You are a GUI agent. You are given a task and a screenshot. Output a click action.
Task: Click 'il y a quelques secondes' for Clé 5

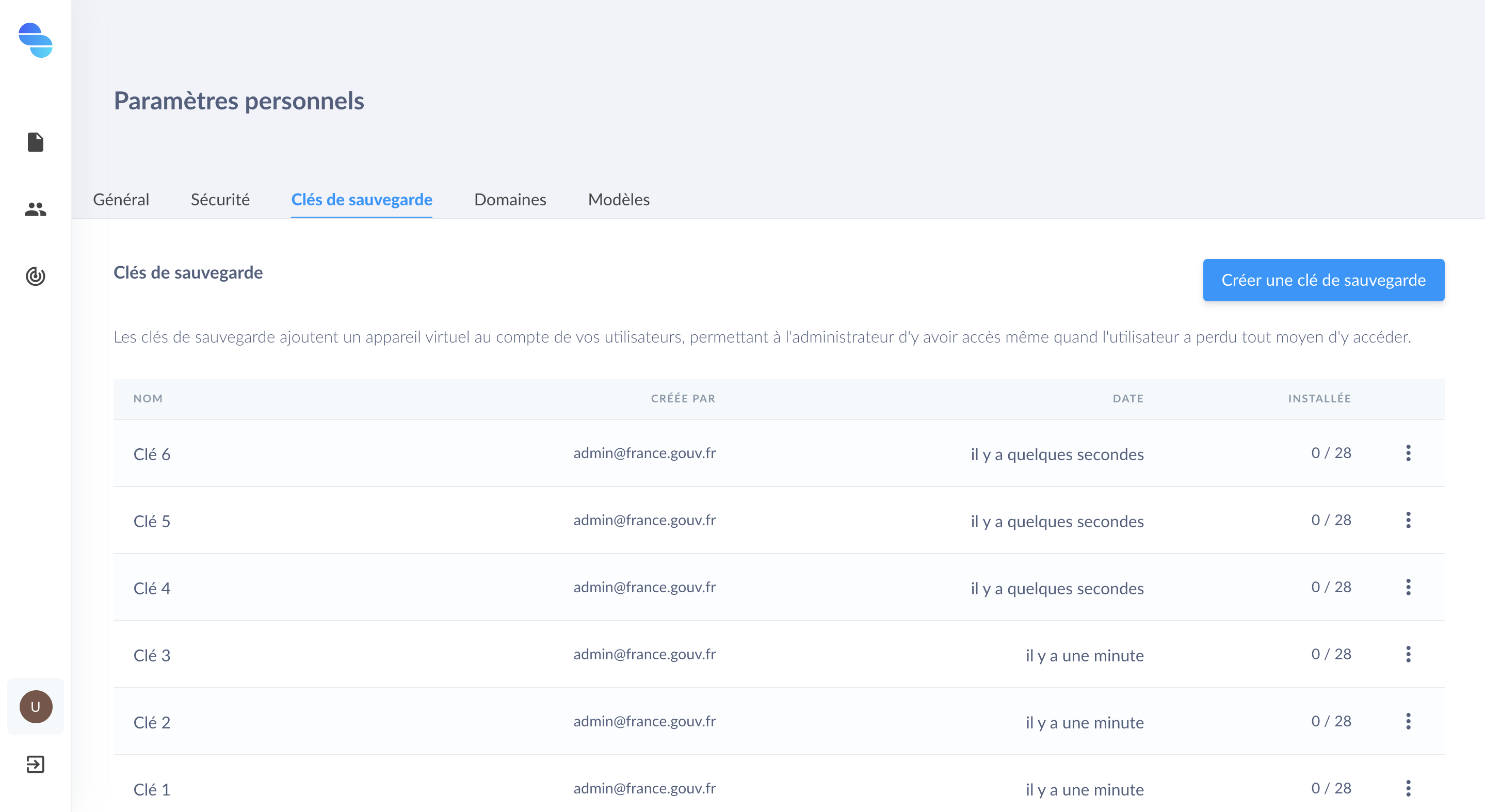coord(1057,522)
